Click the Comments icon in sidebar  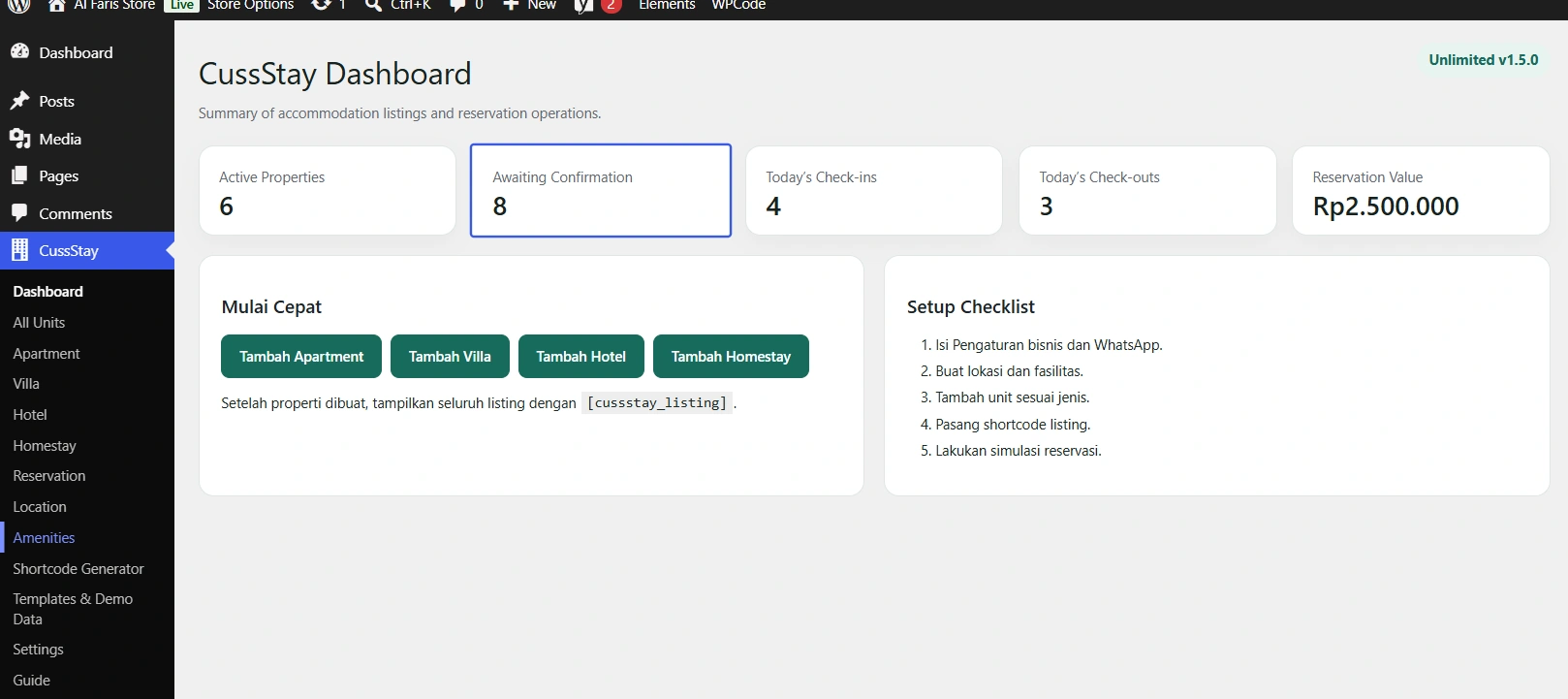coord(19,212)
